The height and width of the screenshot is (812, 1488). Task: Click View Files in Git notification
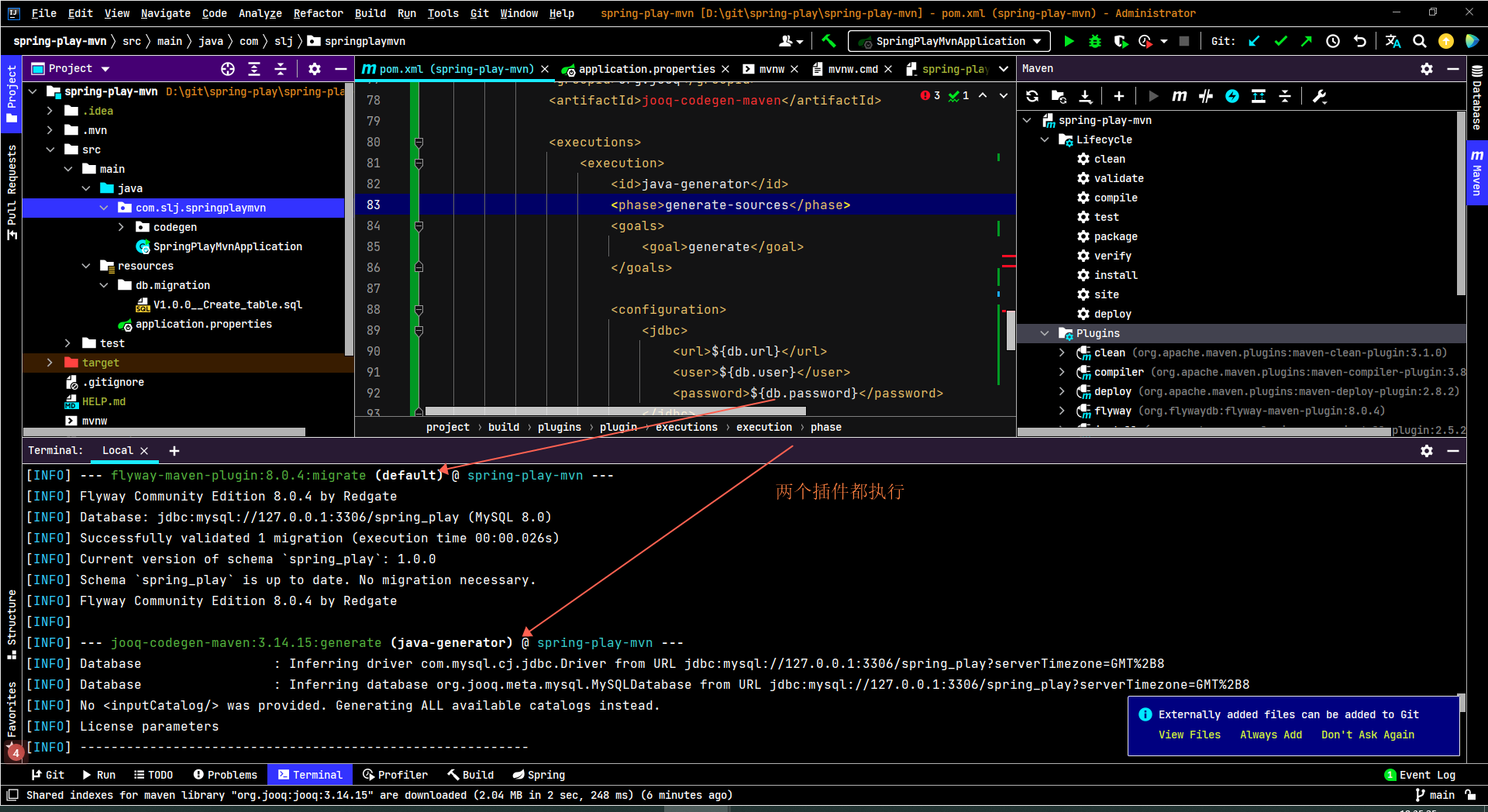coord(1190,735)
